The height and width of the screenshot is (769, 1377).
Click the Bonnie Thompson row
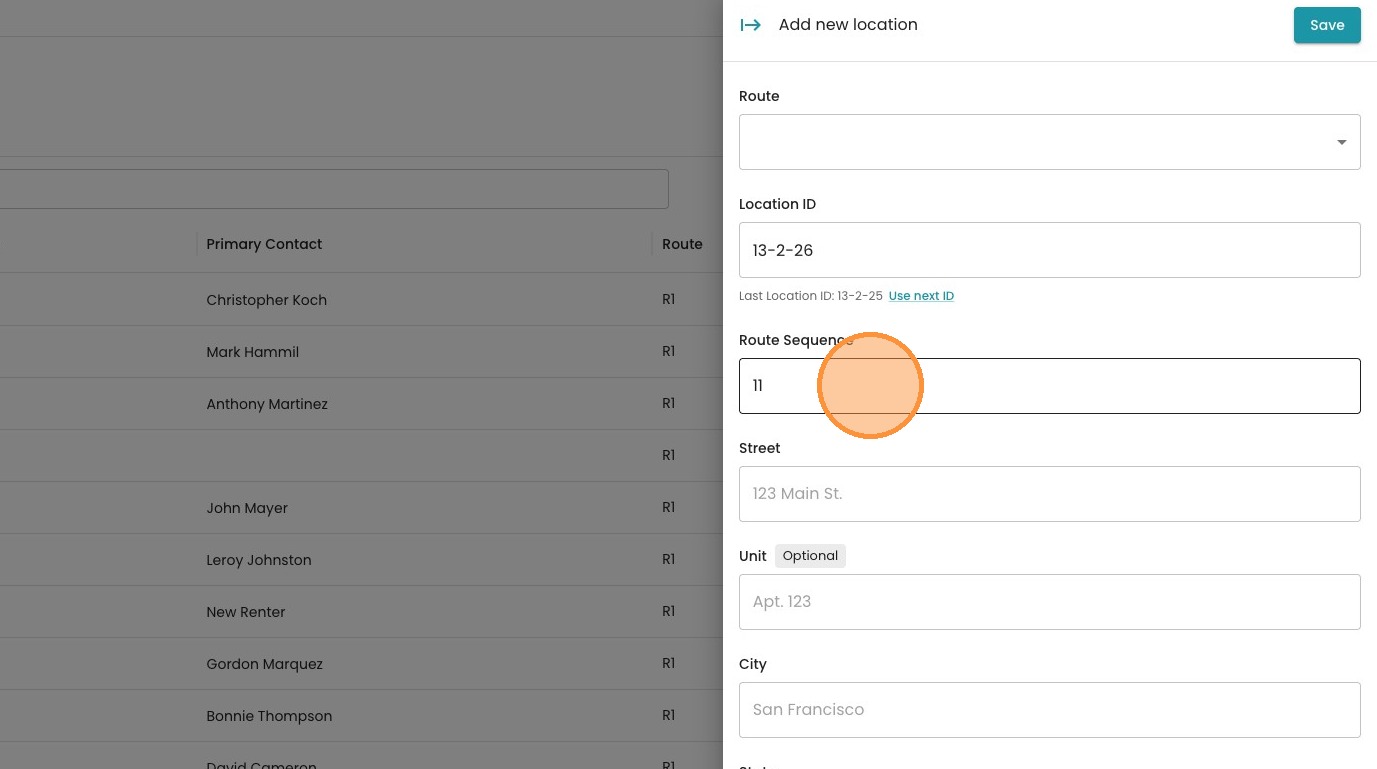[x=269, y=716]
